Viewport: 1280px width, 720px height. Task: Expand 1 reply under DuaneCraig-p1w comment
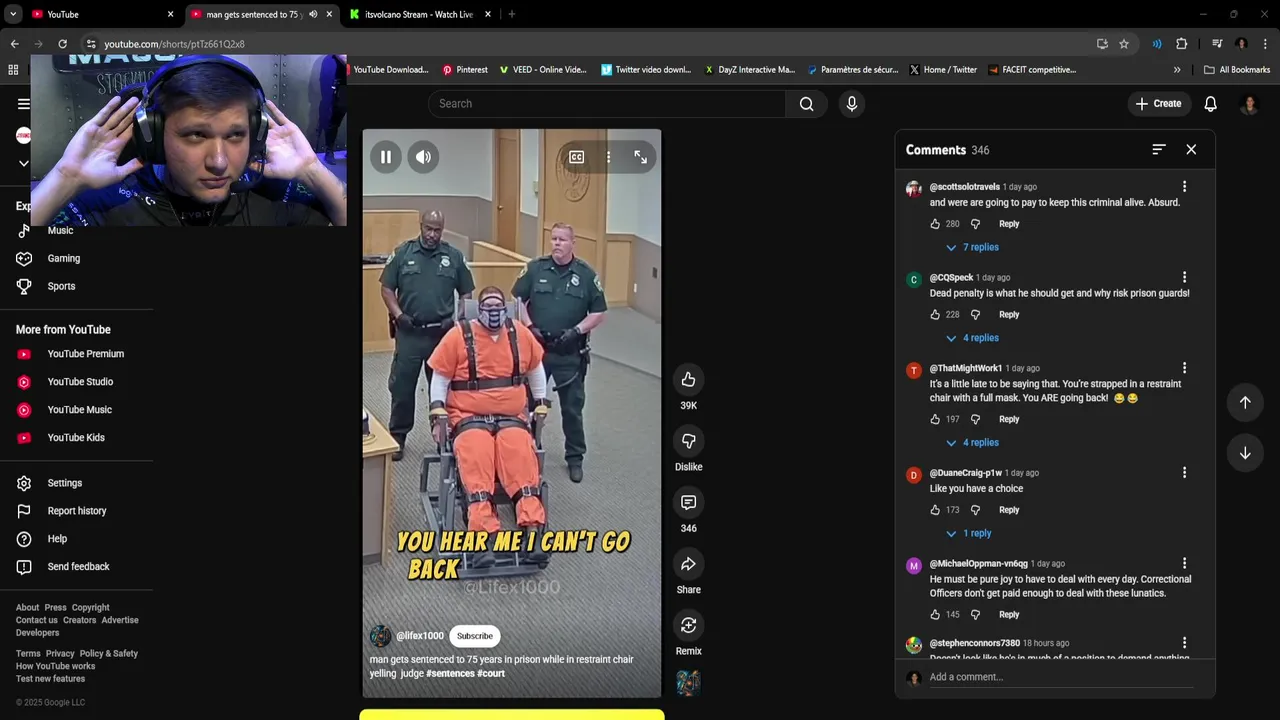(x=969, y=534)
